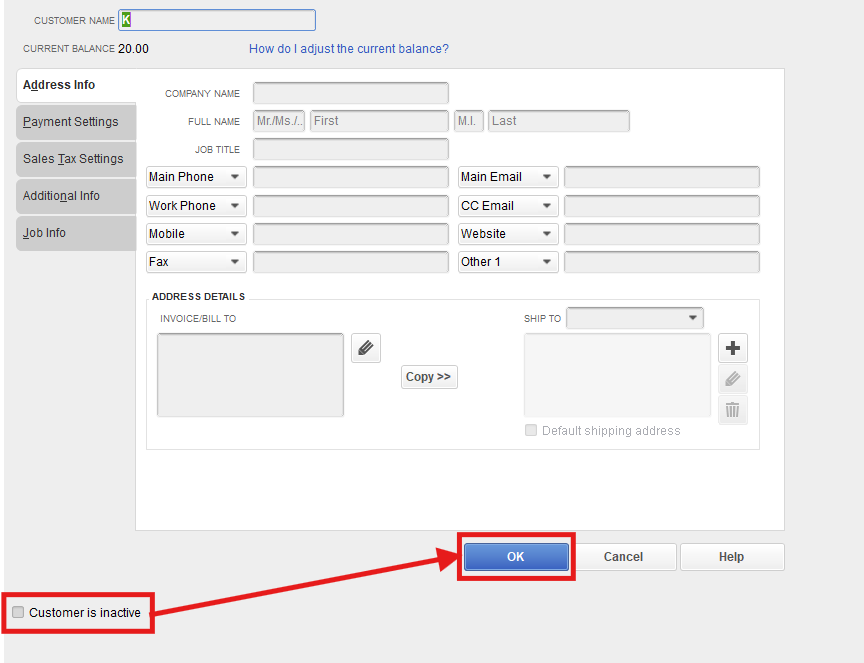The height and width of the screenshot is (663, 864).
Task: Toggle the Customer is inactive checkbox
Action: [x=18, y=612]
